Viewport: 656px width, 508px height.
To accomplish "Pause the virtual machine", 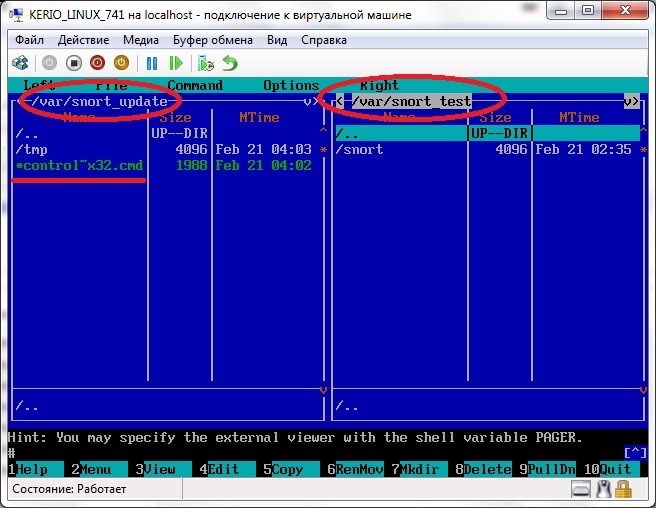I will (152, 63).
